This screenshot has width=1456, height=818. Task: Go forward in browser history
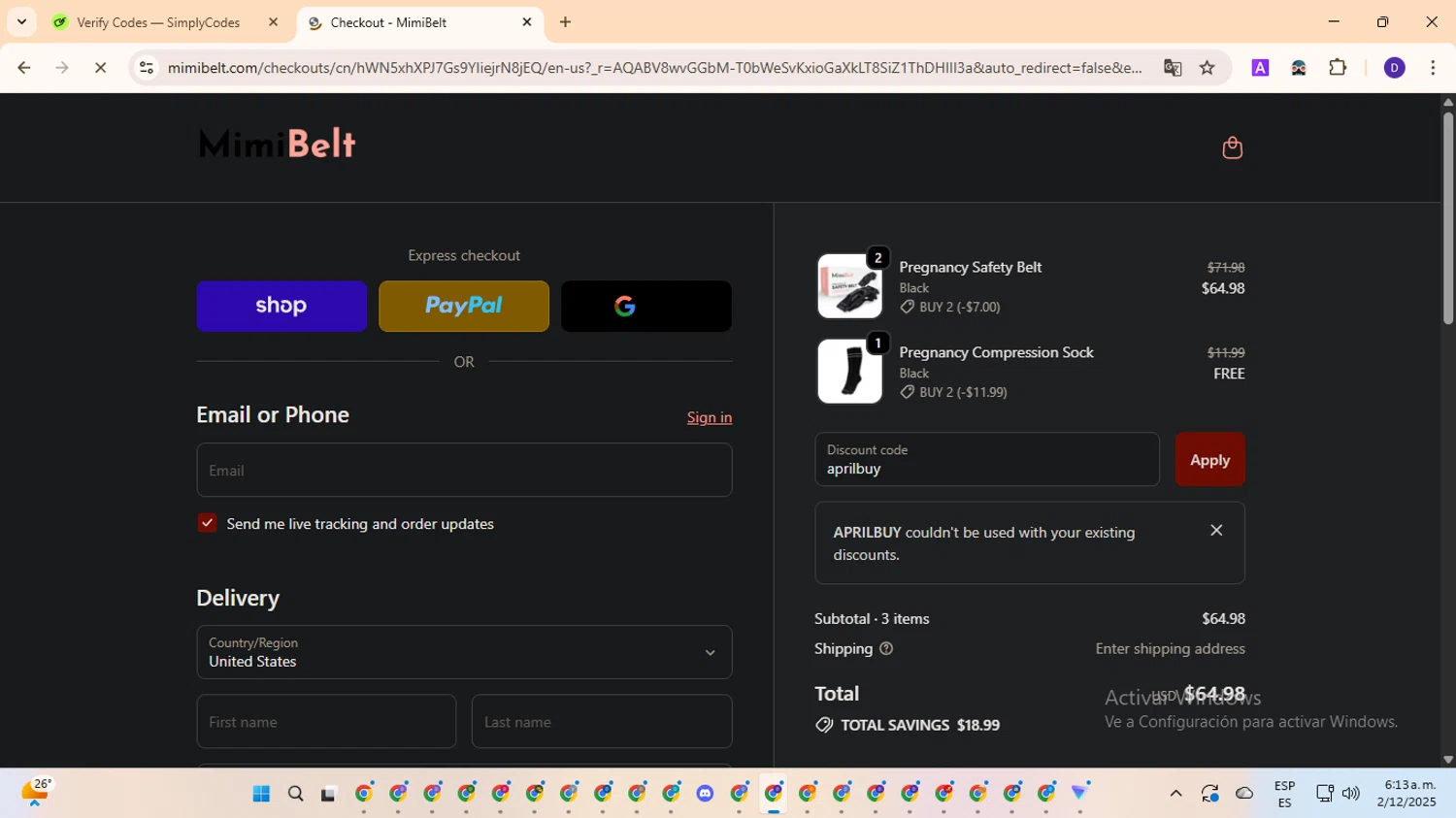(62, 68)
